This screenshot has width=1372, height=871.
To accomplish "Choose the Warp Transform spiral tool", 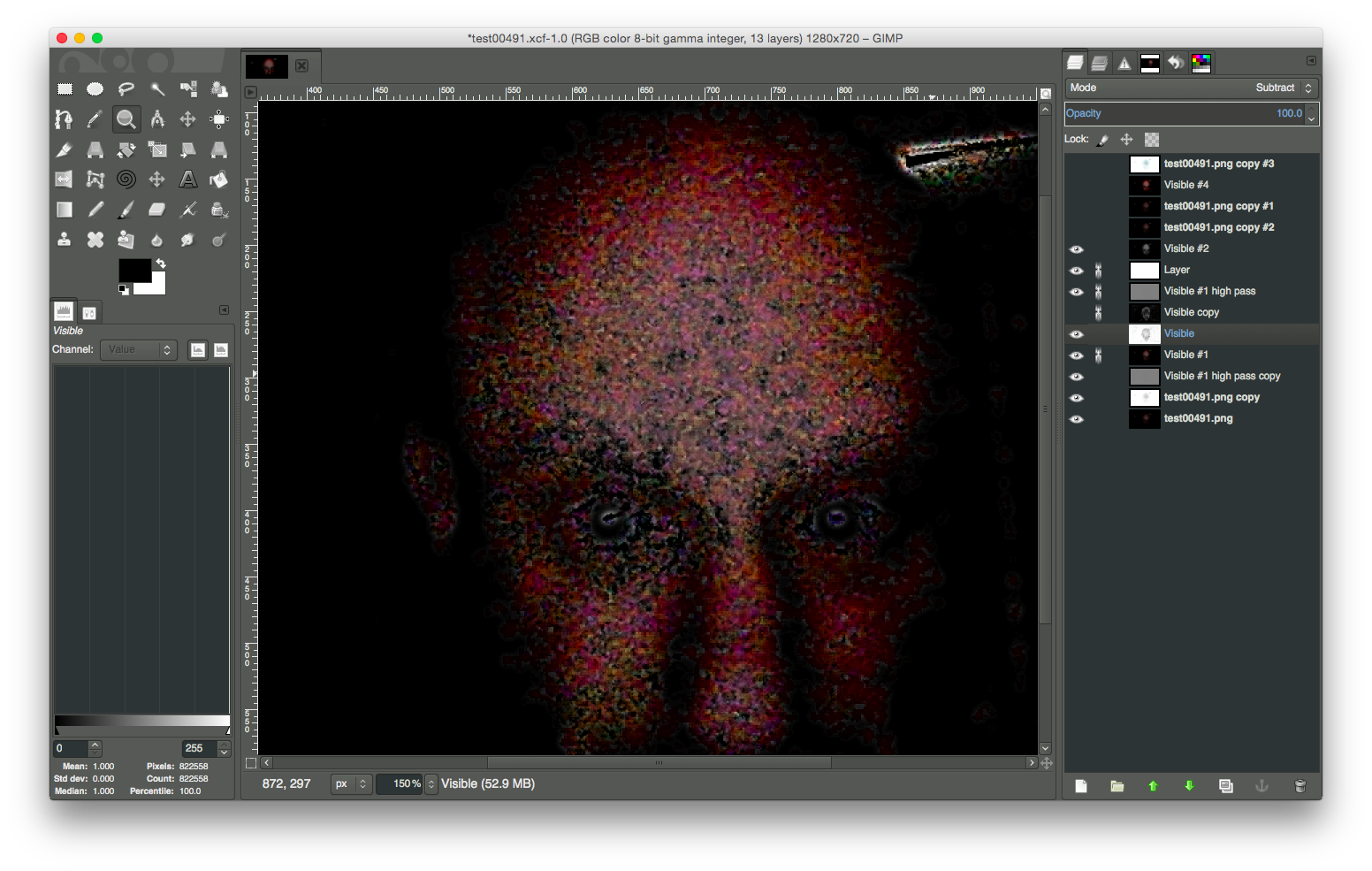I will (126, 180).
